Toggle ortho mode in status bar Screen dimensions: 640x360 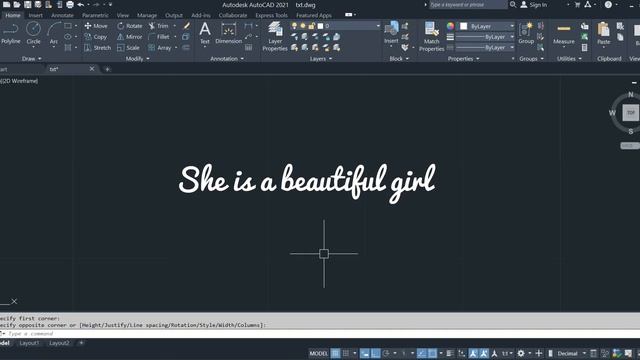[x=376, y=353]
